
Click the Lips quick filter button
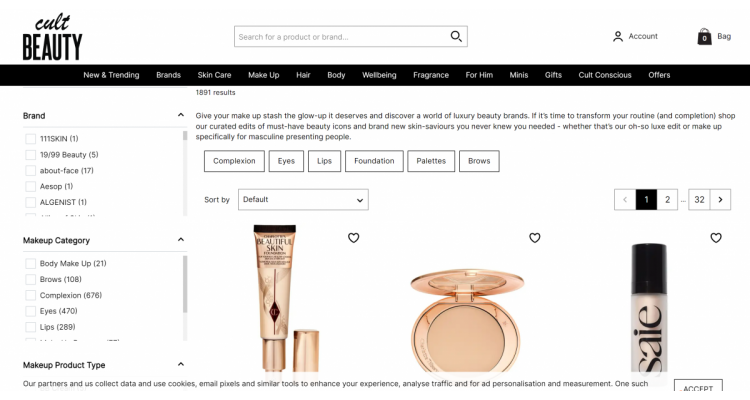coord(324,161)
